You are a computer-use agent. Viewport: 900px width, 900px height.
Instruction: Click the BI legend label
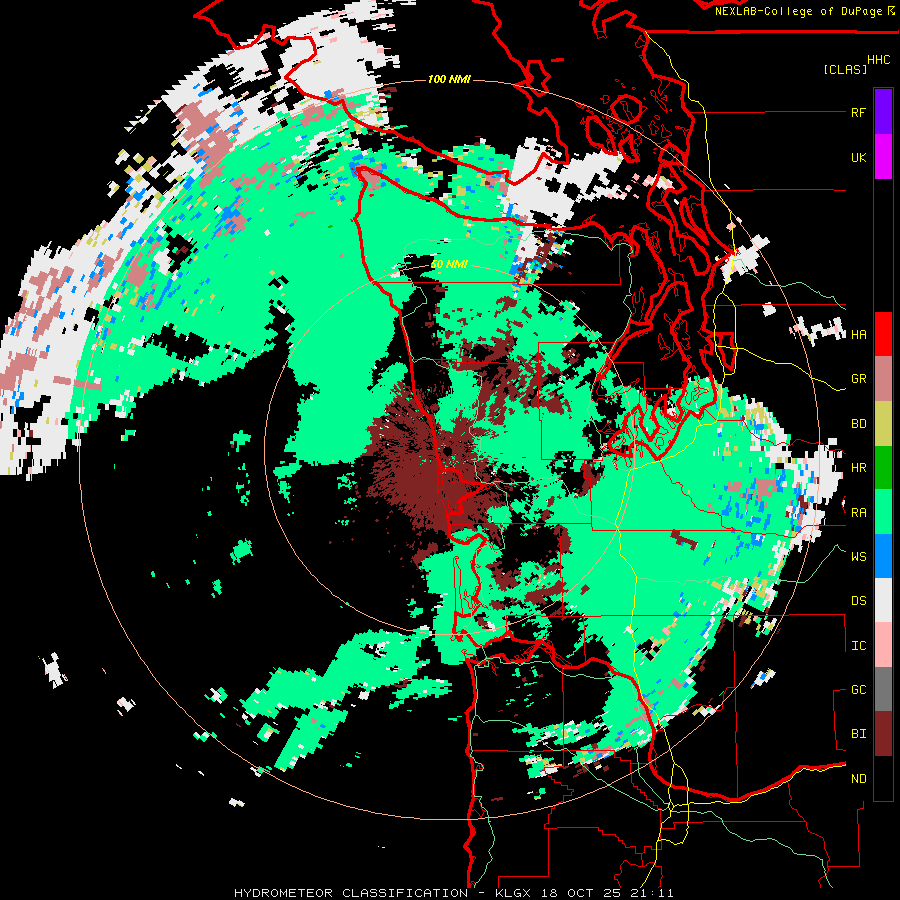pos(858,734)
